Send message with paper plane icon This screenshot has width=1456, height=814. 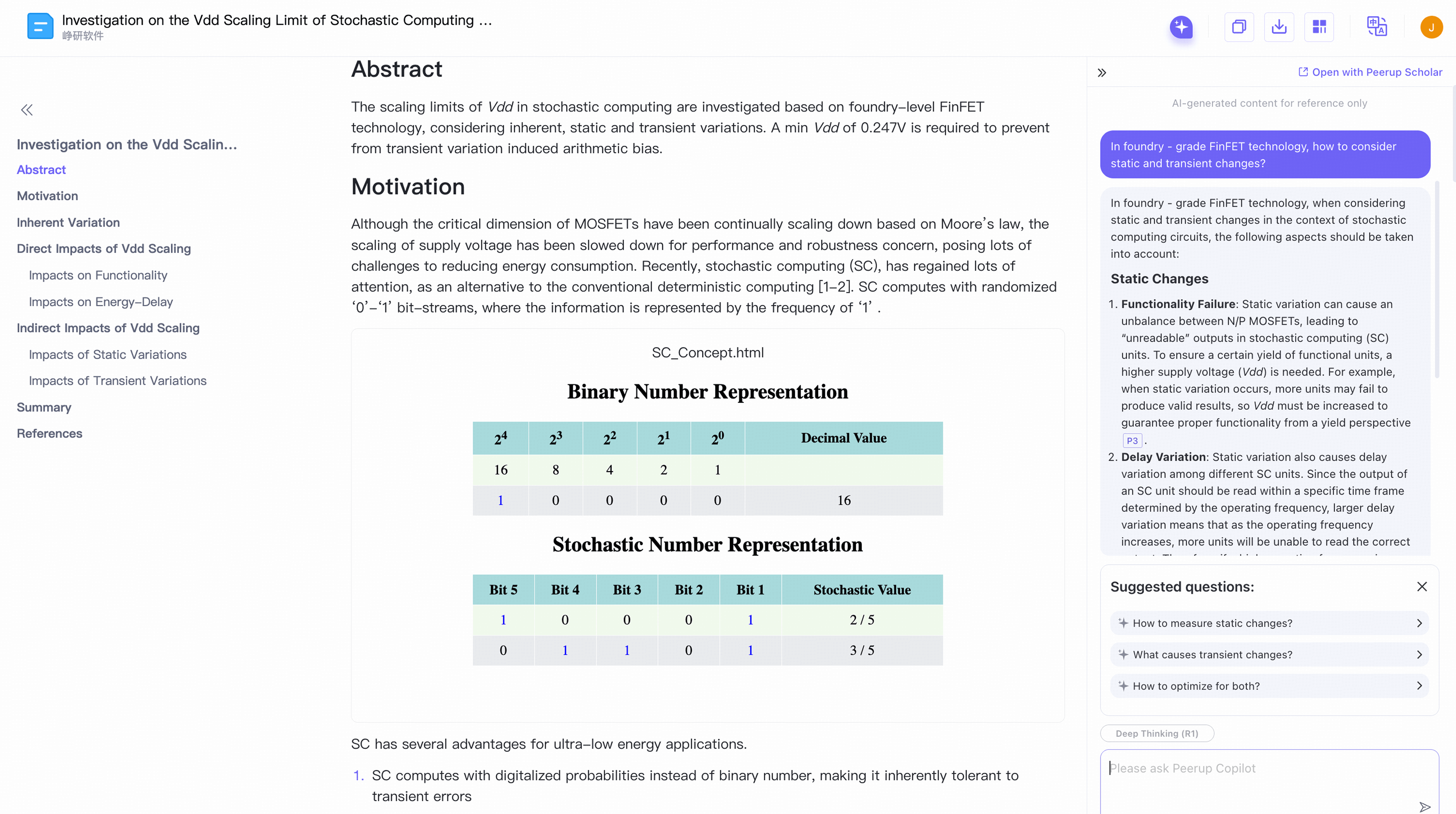[1425, 806]
